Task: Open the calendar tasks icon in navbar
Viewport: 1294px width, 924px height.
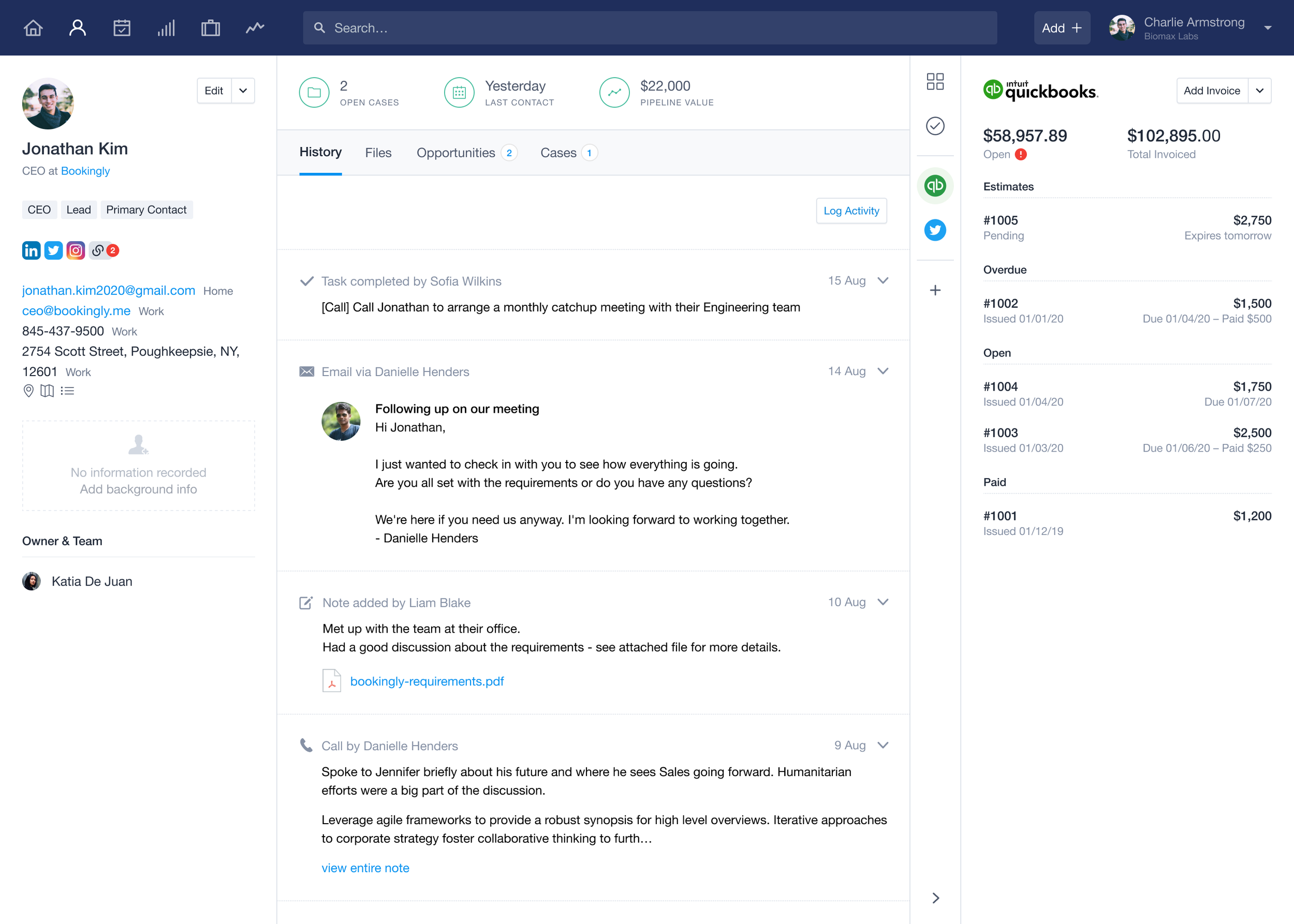Action: click(x=122, y=28)
